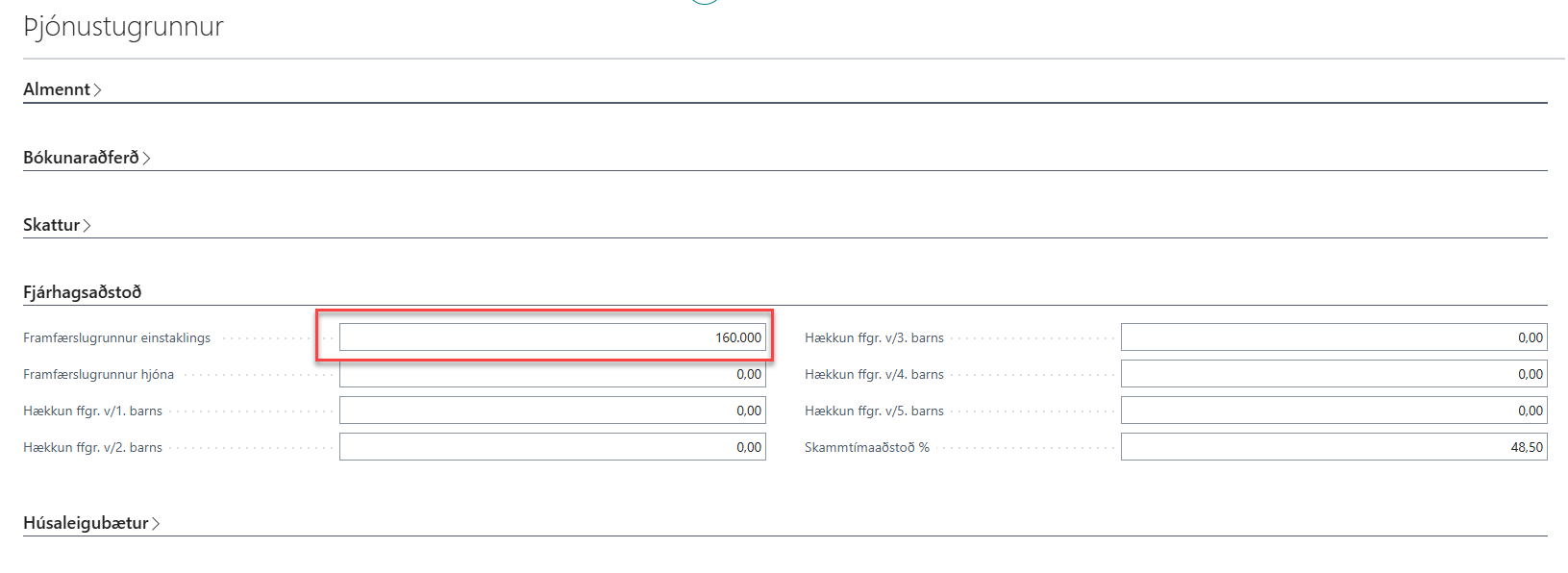
Task: Focus the Framfærslugrunnur hjóna input field
Action: pyautogui.click(x=552, y=374)
